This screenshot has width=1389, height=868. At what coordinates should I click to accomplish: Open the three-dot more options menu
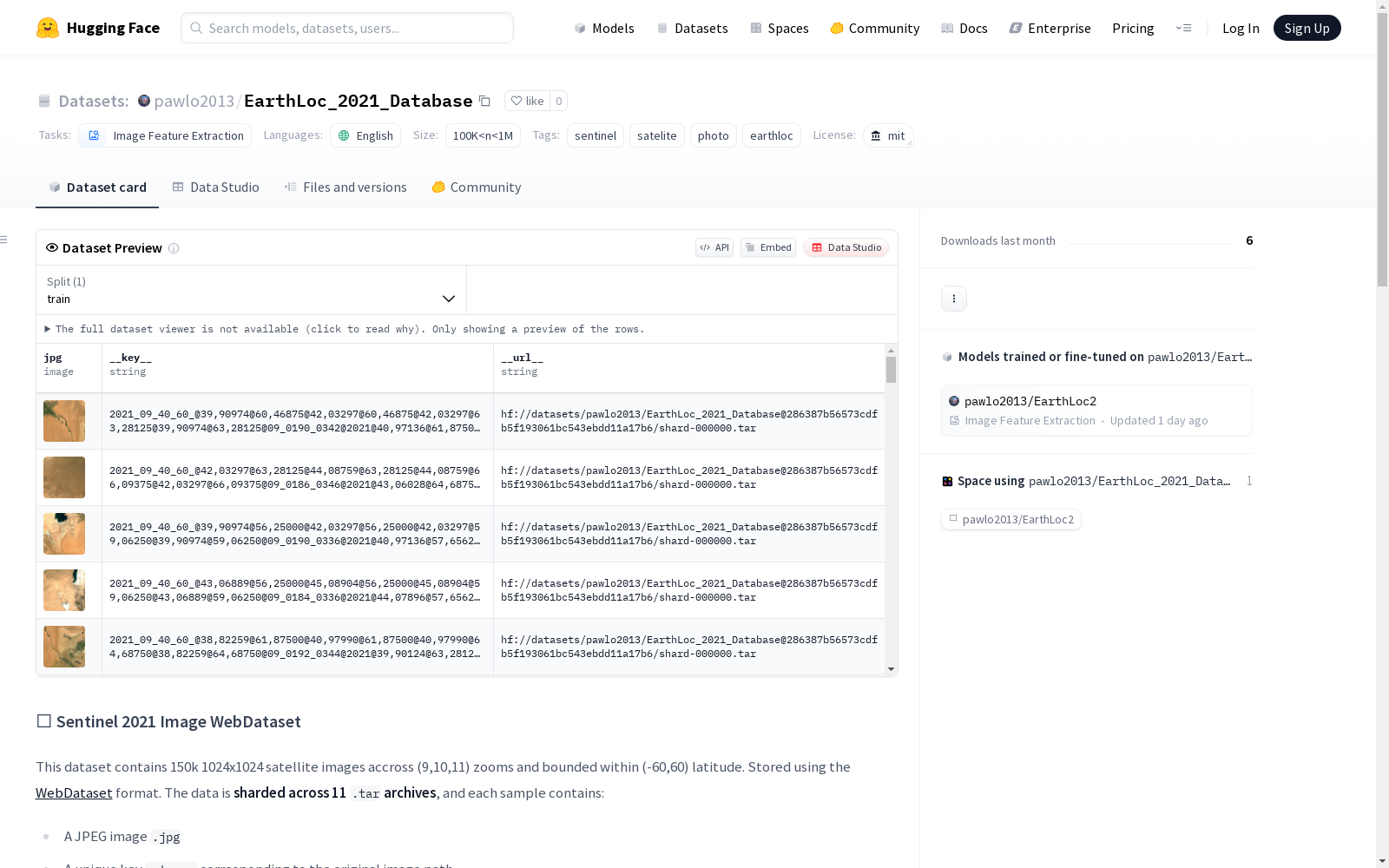tap(954, 299)
